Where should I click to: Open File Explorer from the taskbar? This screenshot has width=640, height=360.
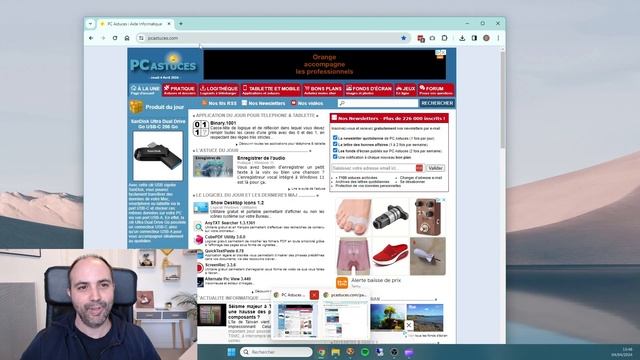click(336, 352)
